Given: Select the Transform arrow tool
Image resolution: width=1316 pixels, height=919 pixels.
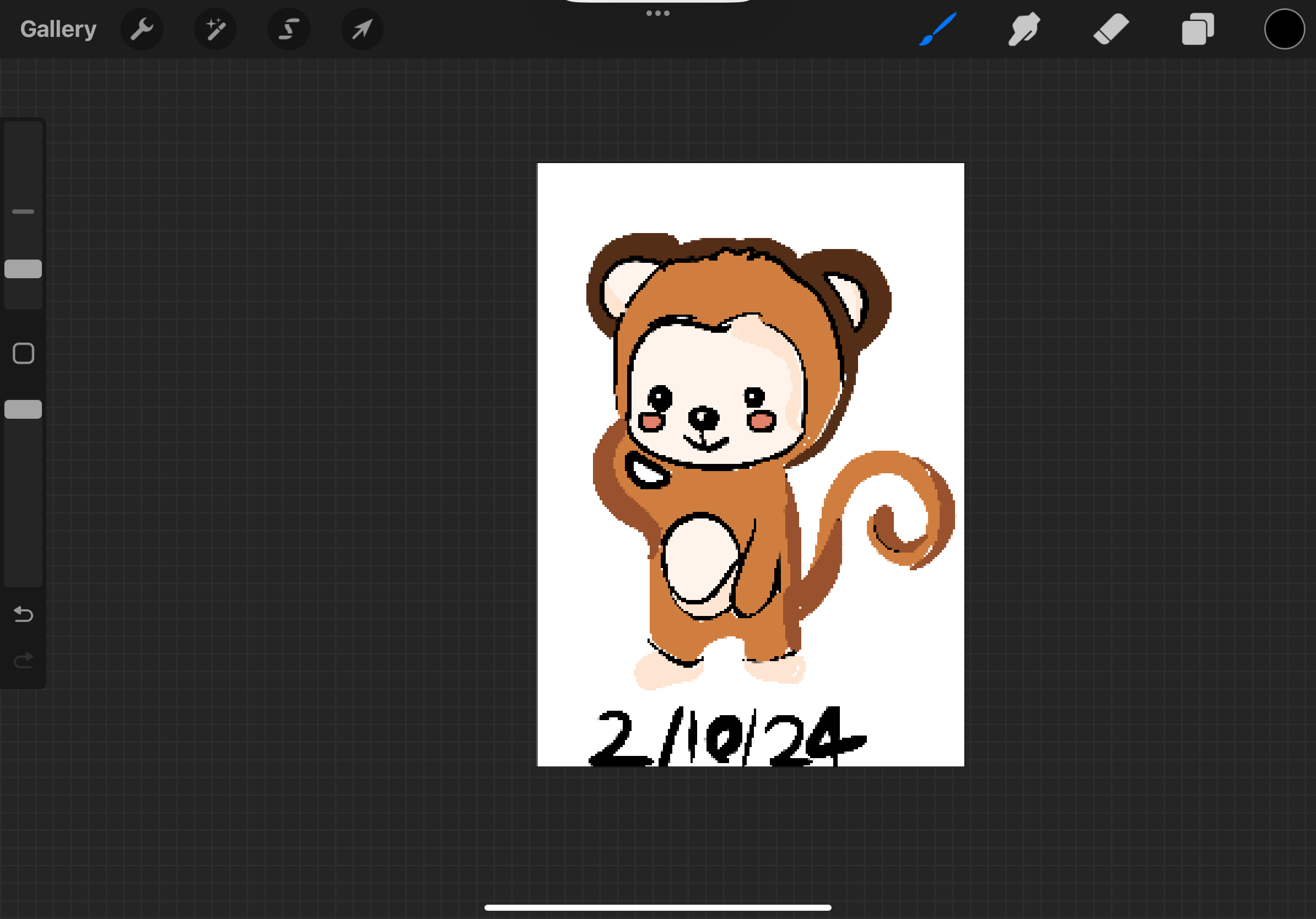Looking at the screenshot, I should [x=362, y=29].
